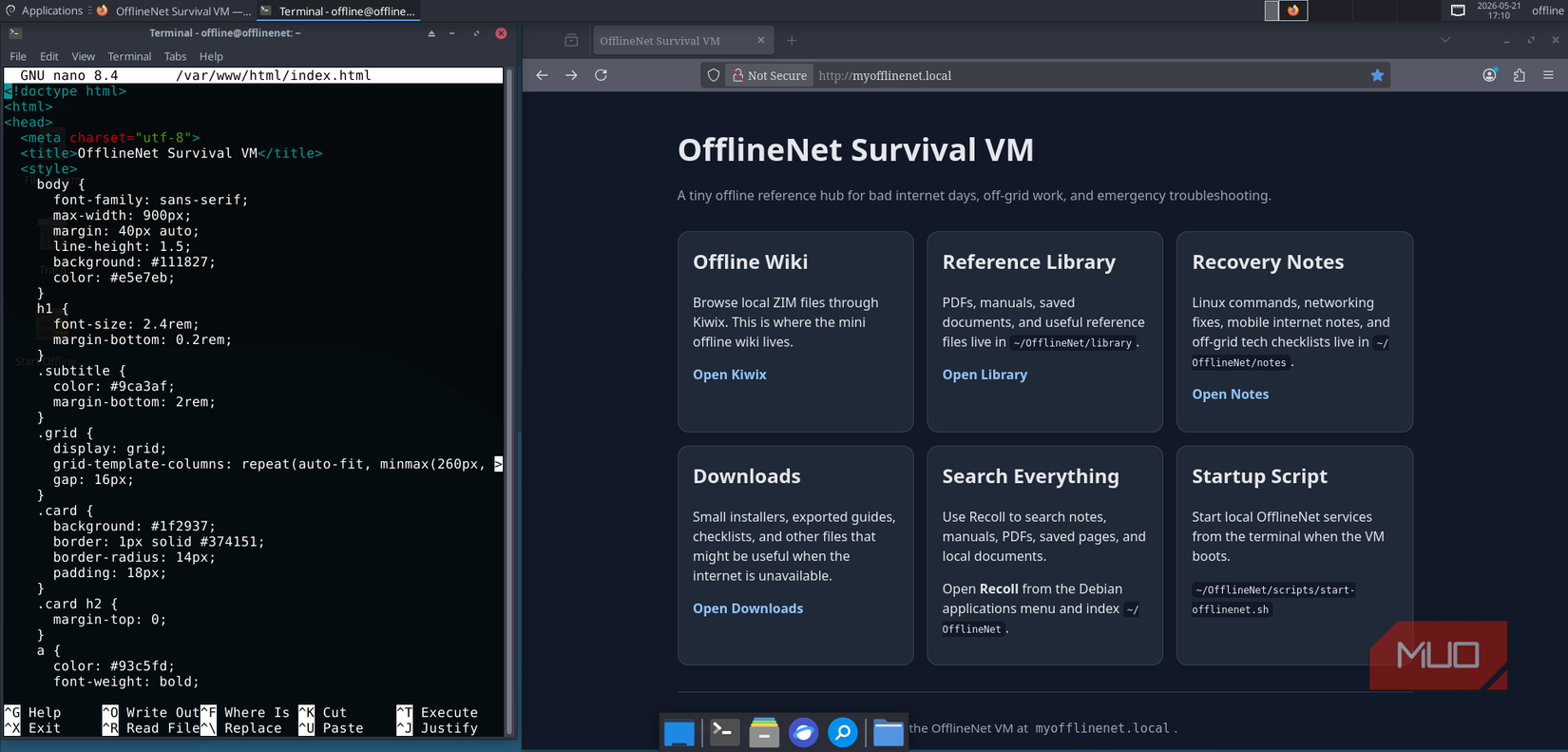
Task: Open the terminal Tabs menu
Action: (175, 56)
